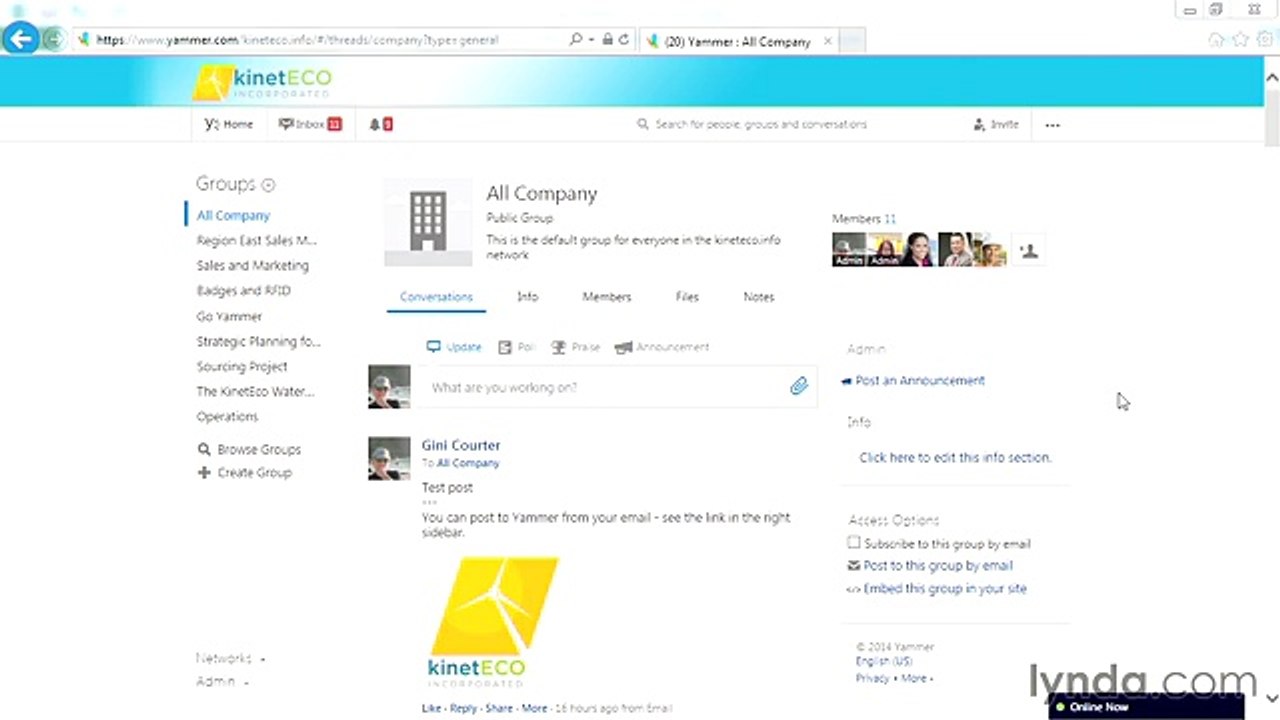
Task: Click Browse Groups in the sidebar
Action: click(x=249, y=449)
